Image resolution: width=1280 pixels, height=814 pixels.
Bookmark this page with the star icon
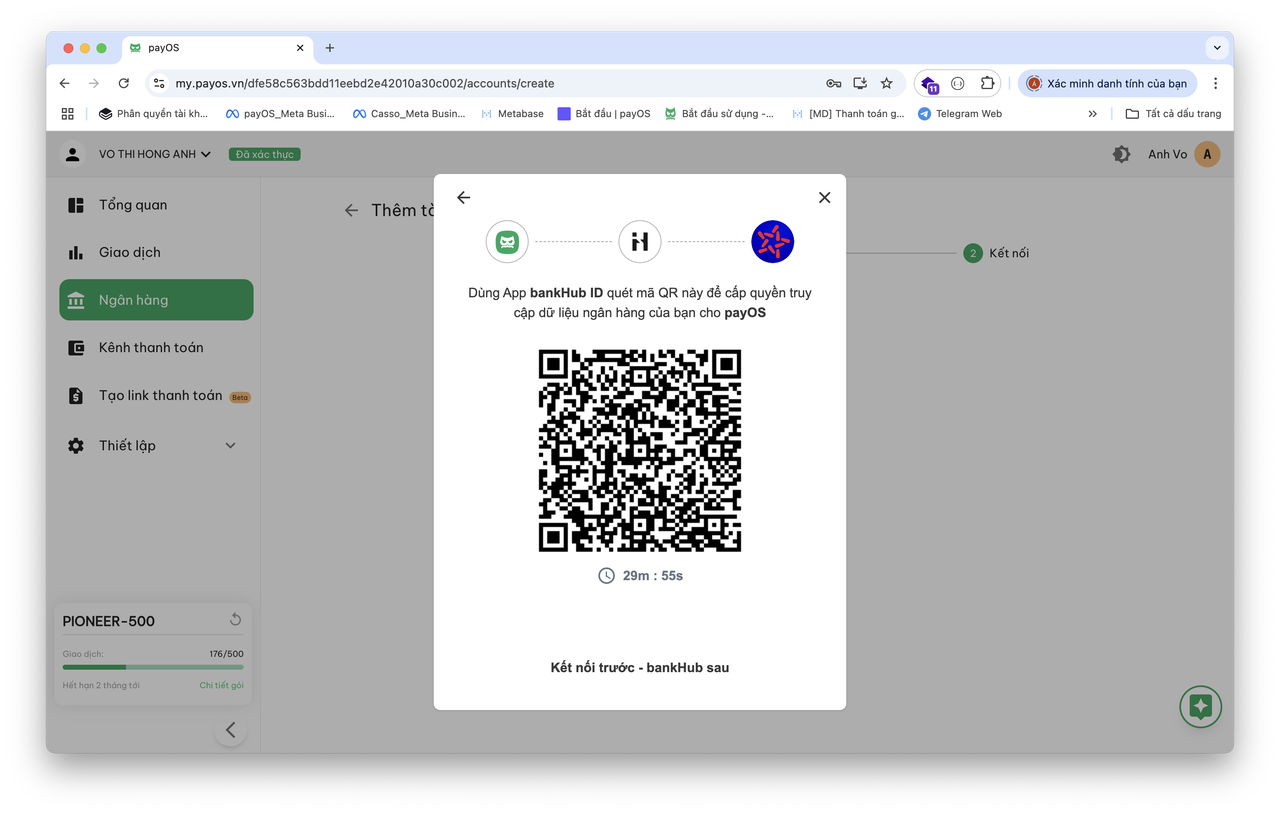point(886,83)
